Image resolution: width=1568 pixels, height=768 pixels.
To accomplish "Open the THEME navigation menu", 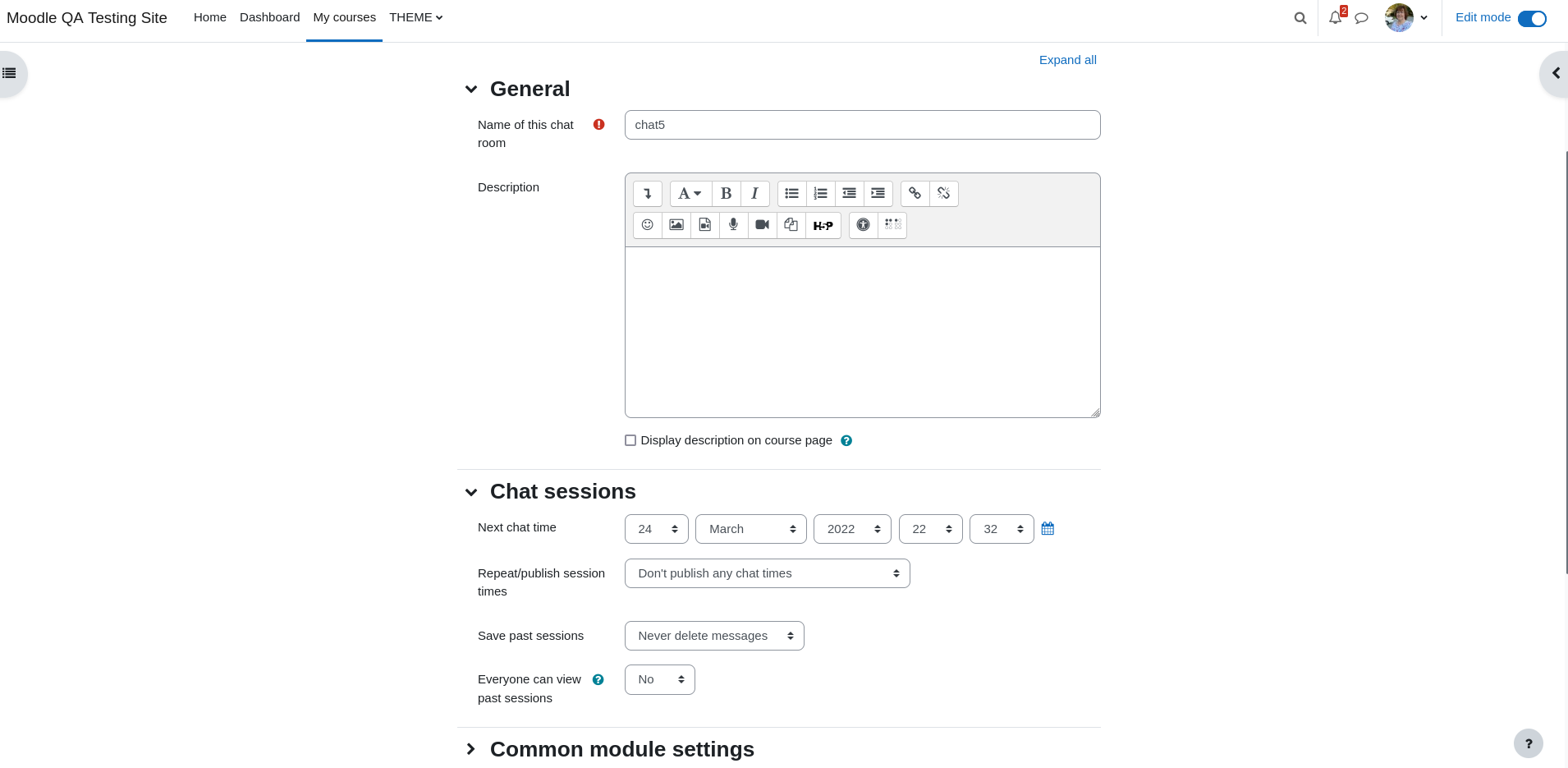I will pos(416,17).
